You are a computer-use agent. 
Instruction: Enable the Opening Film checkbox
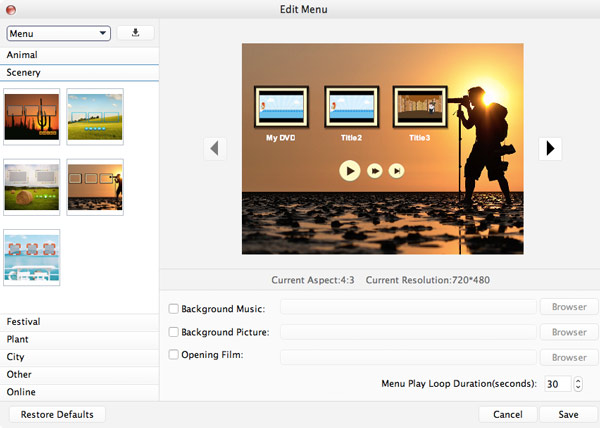tap(174, 355)
